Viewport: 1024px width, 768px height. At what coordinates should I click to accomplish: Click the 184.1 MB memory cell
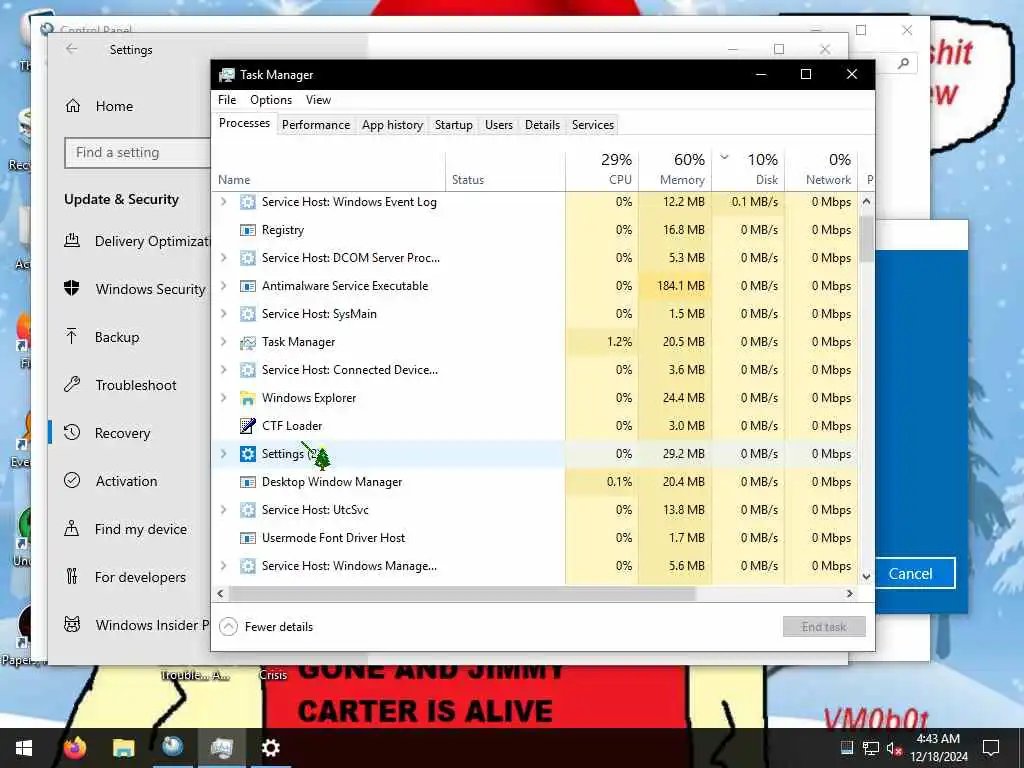pos(675,286)
